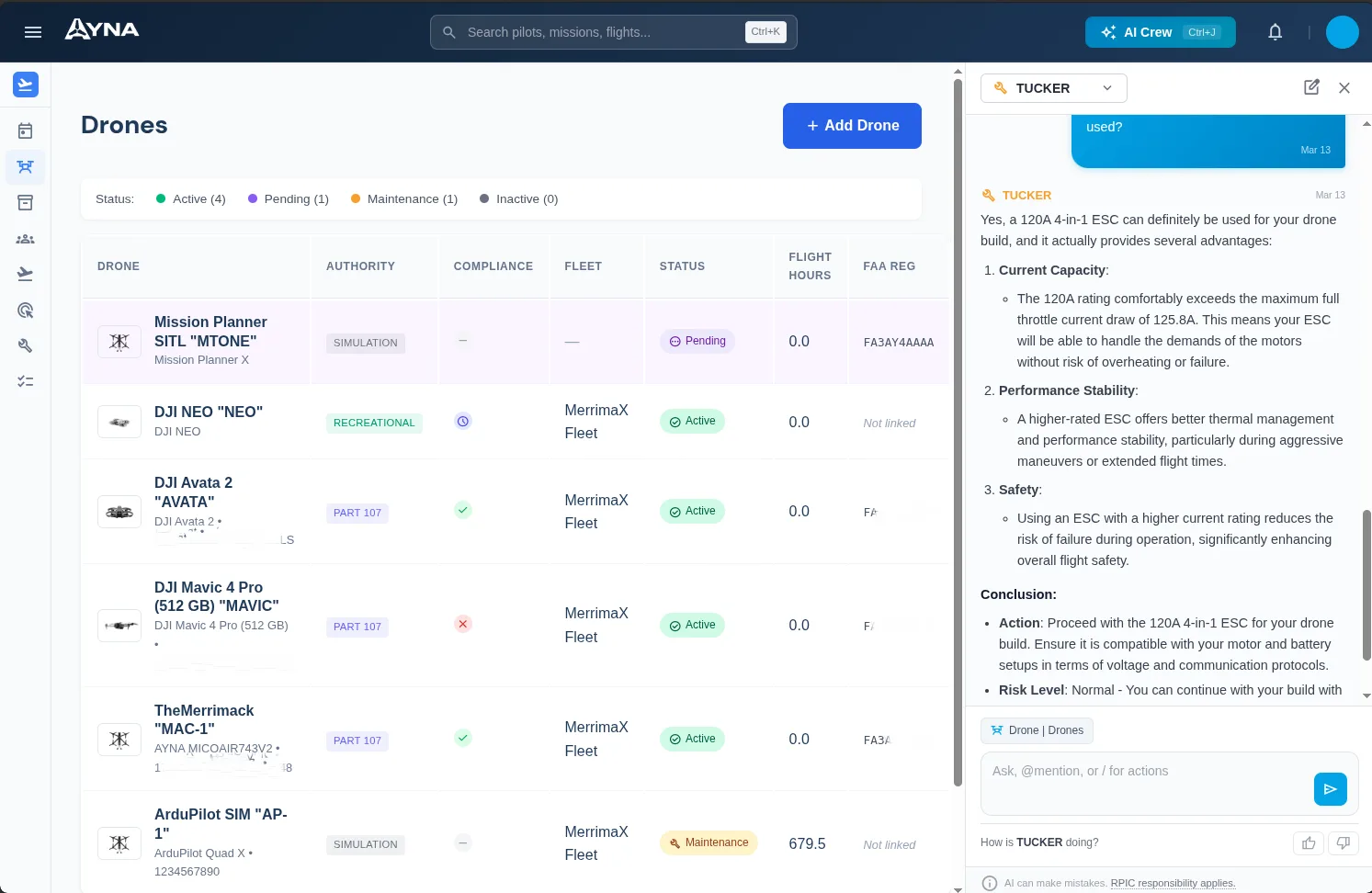Click the Maintenance status badge for ArduPilot SIM
This screenshot has width=1372, height=893.
point(709,842)
